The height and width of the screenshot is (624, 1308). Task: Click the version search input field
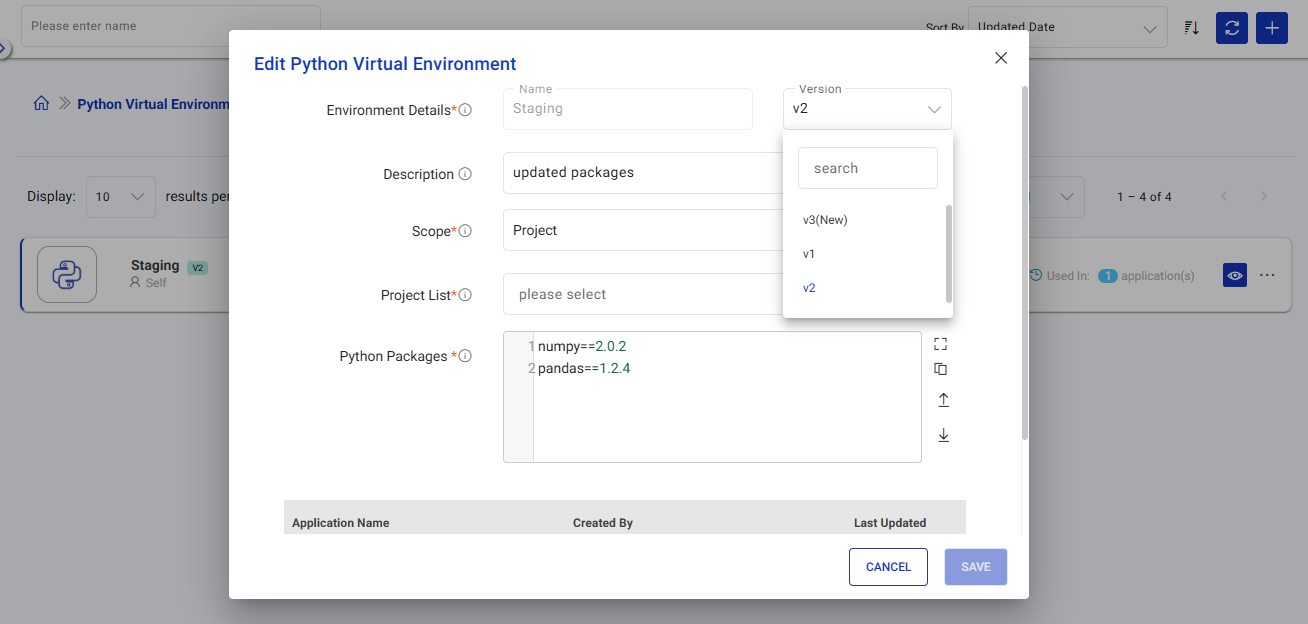click(867, 168)
